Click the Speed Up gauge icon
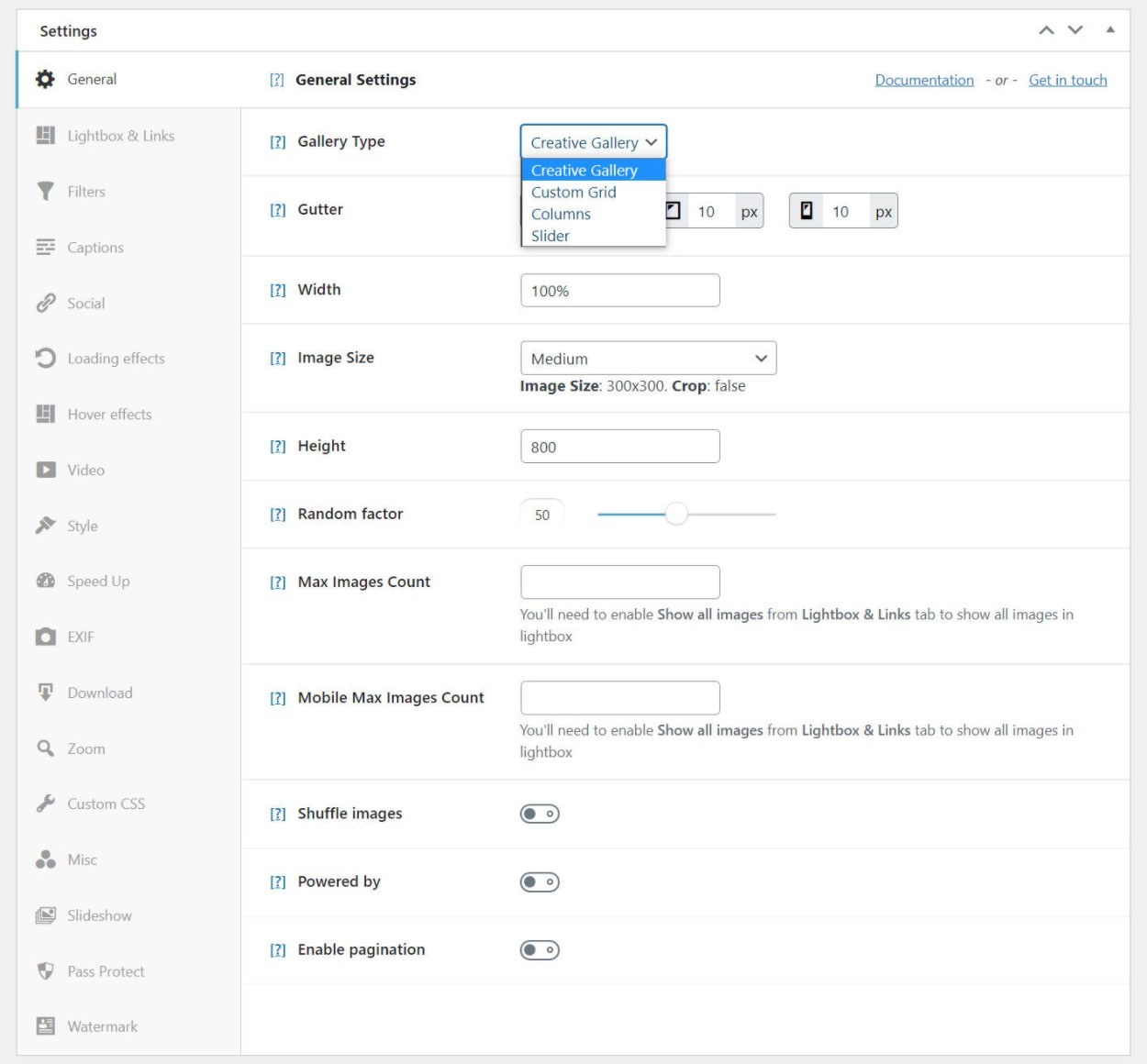Screen dimensions: 1147x1064 pyautogui.click(x=45, y=581)
